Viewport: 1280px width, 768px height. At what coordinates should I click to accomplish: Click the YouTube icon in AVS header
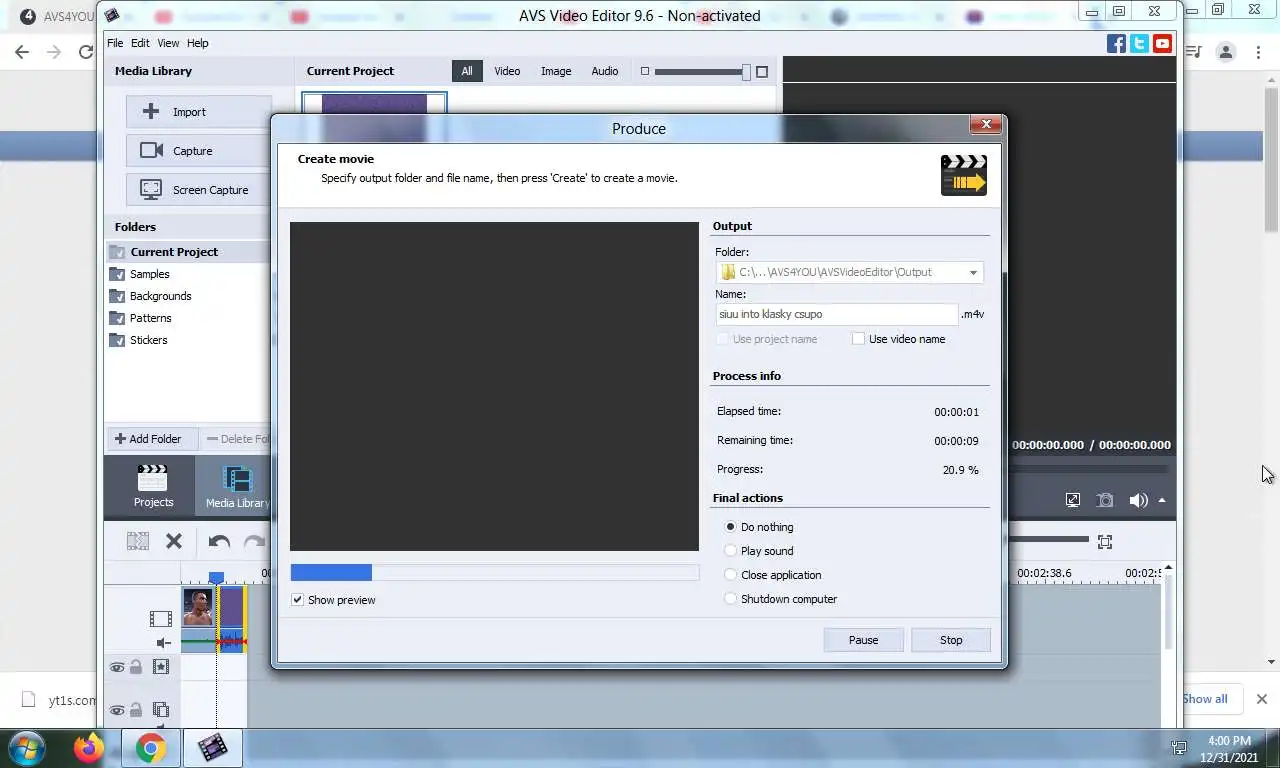[1162, 43]
